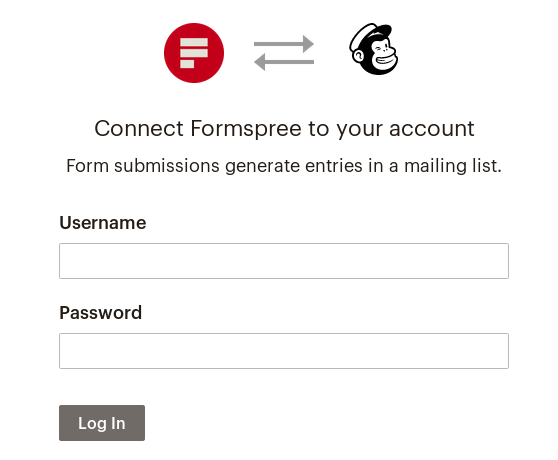Click the Log In button
Image resolution: width=558 pixels, height=460 pixels.
point(102,423)
